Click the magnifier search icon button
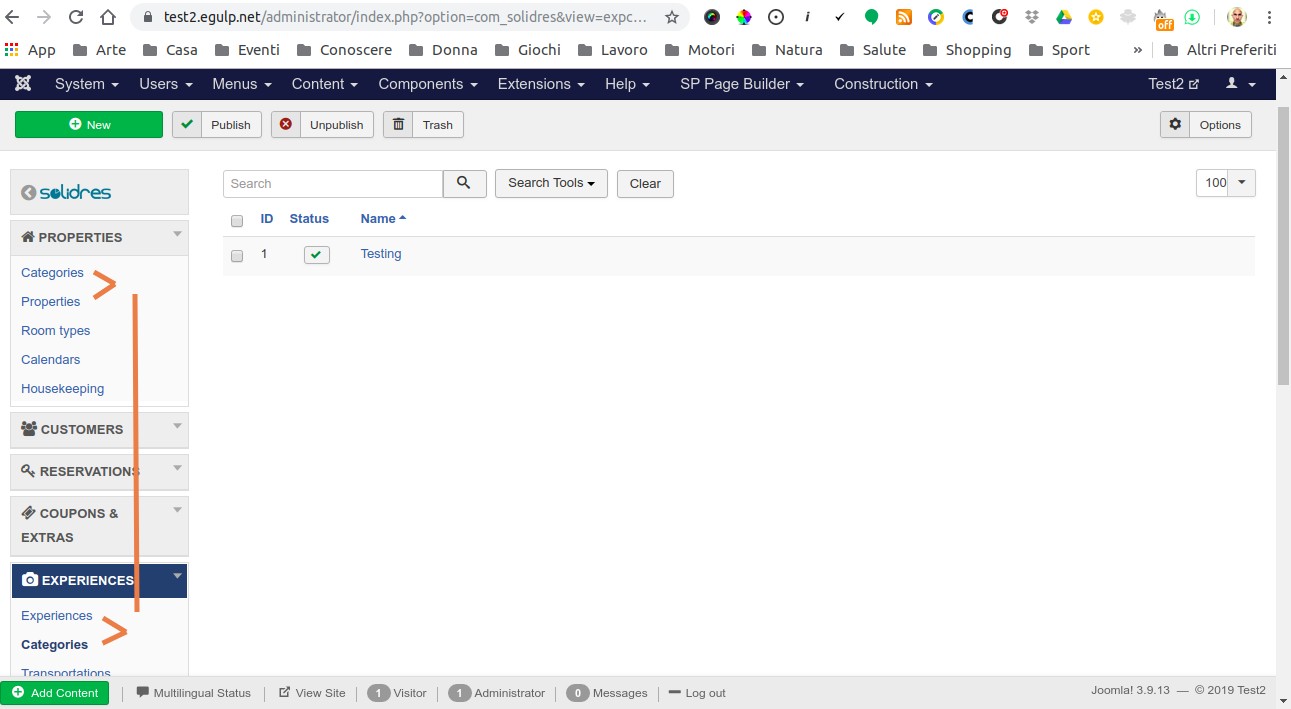1291x709 pixels. (x=464, y=183)
